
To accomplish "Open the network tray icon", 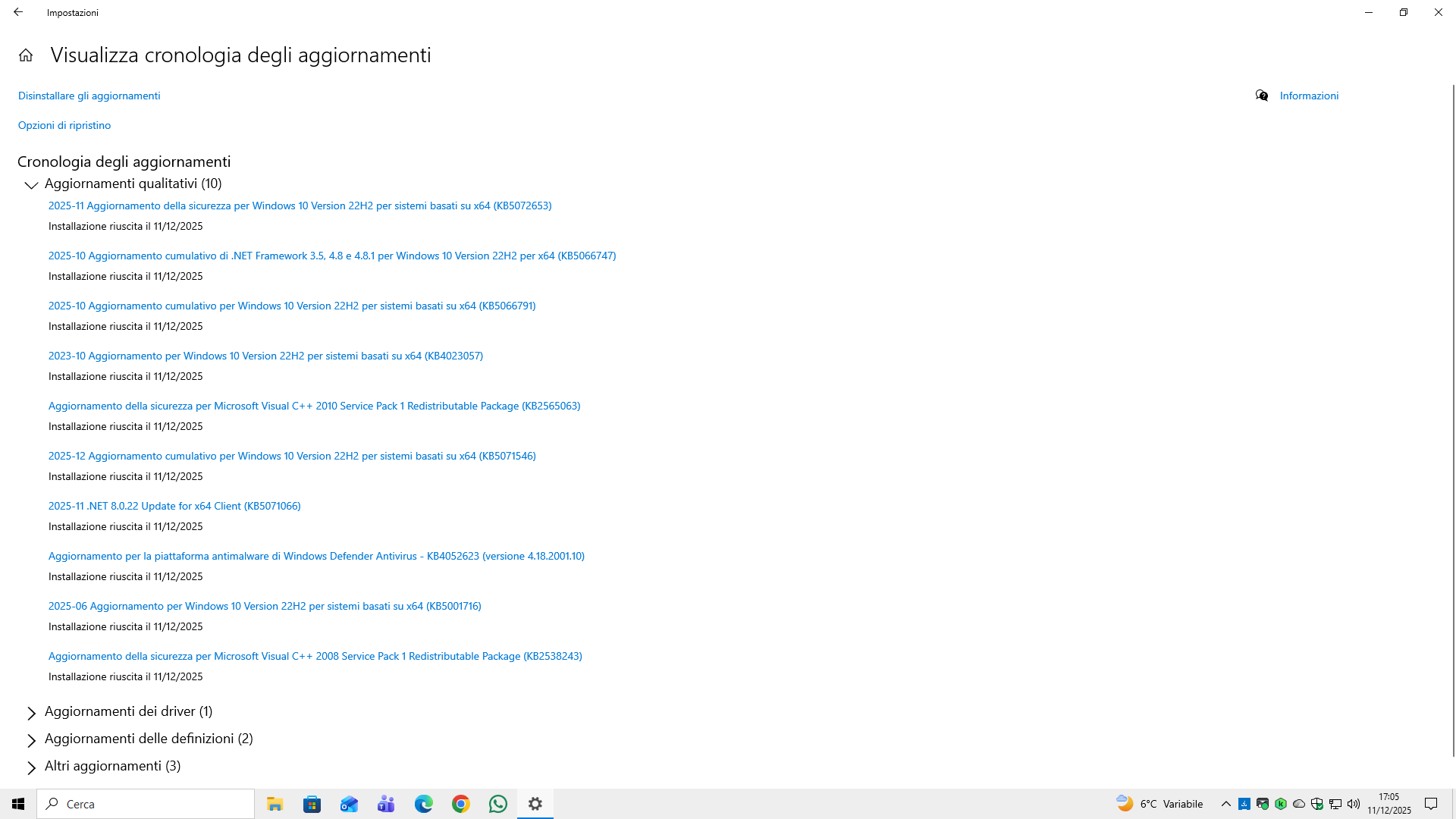I will click(x=1335, y=804).
